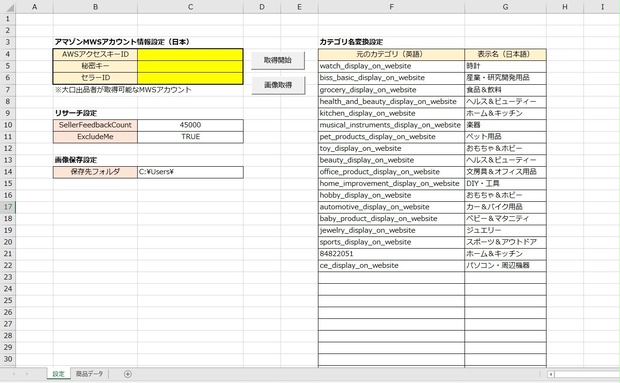The height and width of the screenshot is (383, 620).
Task: Select column header D
Action: coord(262,7)
